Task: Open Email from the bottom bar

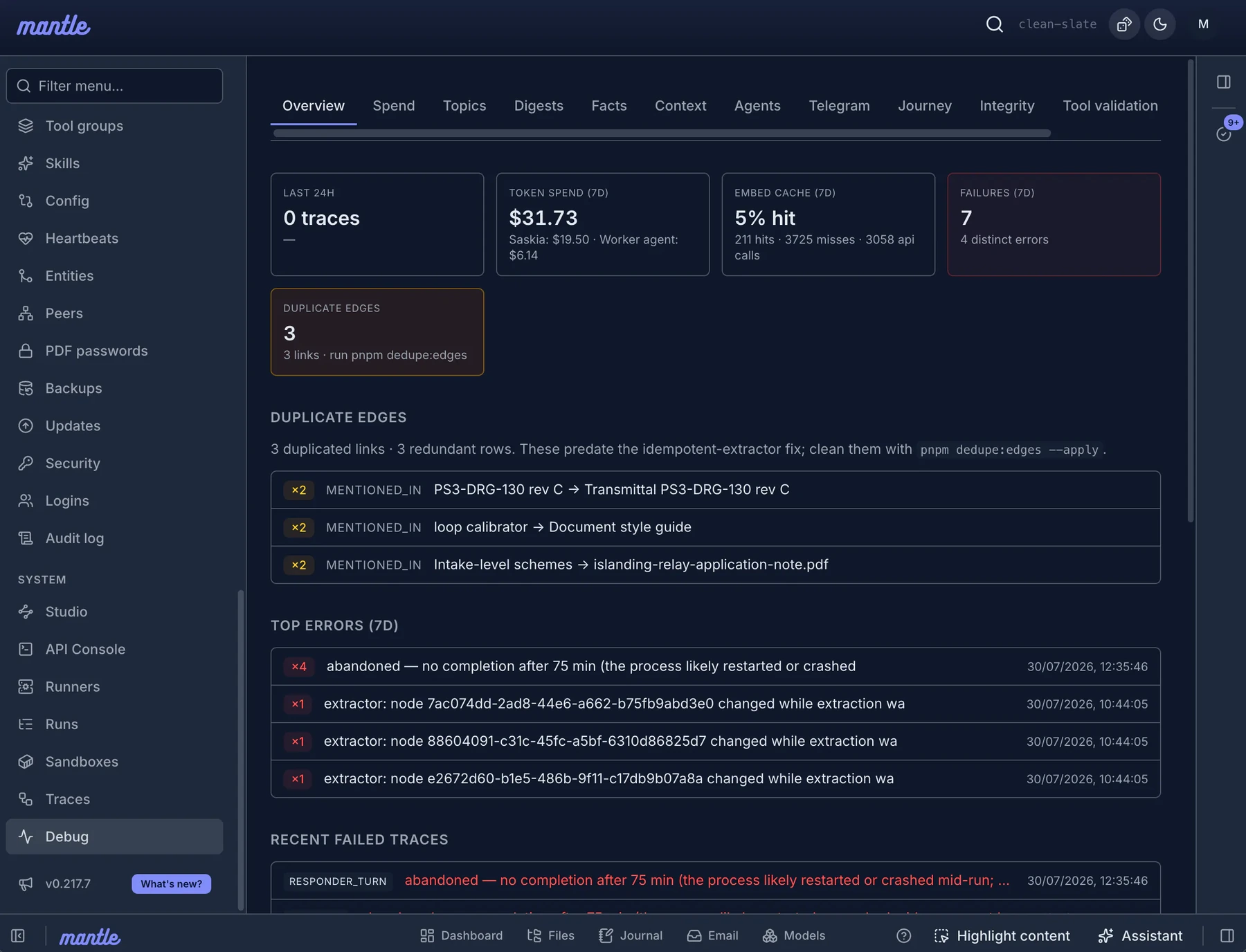Action: (x=713, y=935)
